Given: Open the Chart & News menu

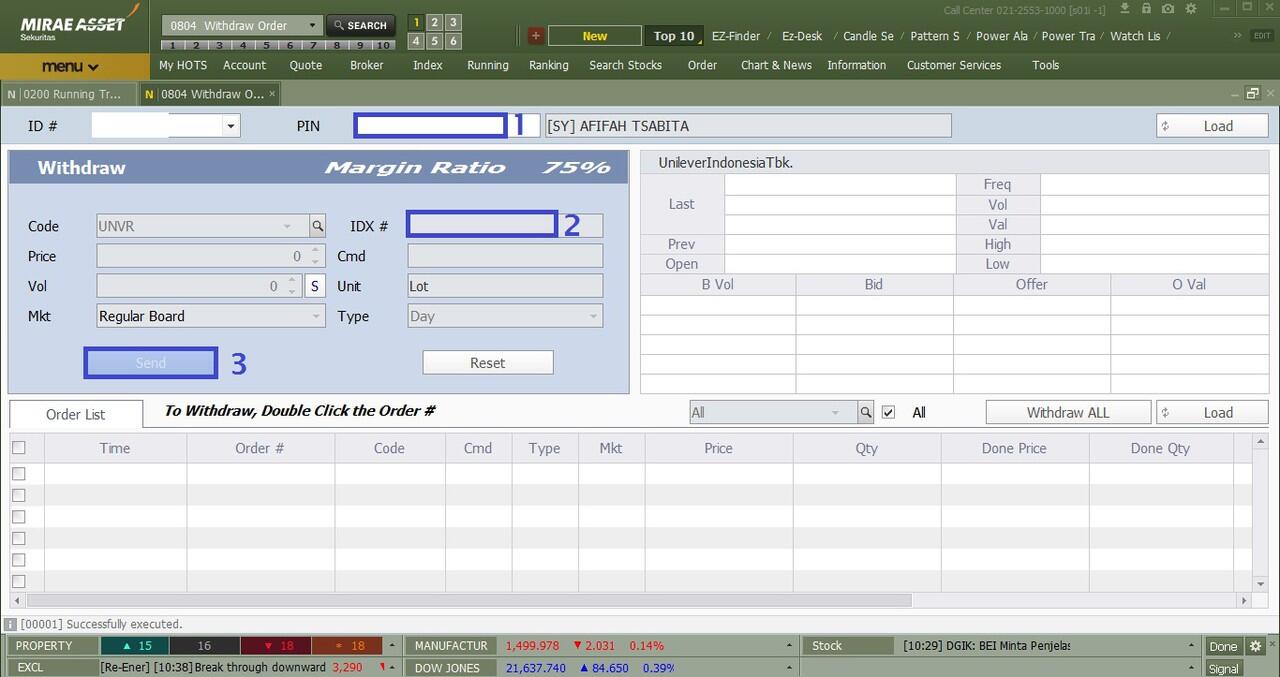Looking at the screenshot, I should pos(776,65).
